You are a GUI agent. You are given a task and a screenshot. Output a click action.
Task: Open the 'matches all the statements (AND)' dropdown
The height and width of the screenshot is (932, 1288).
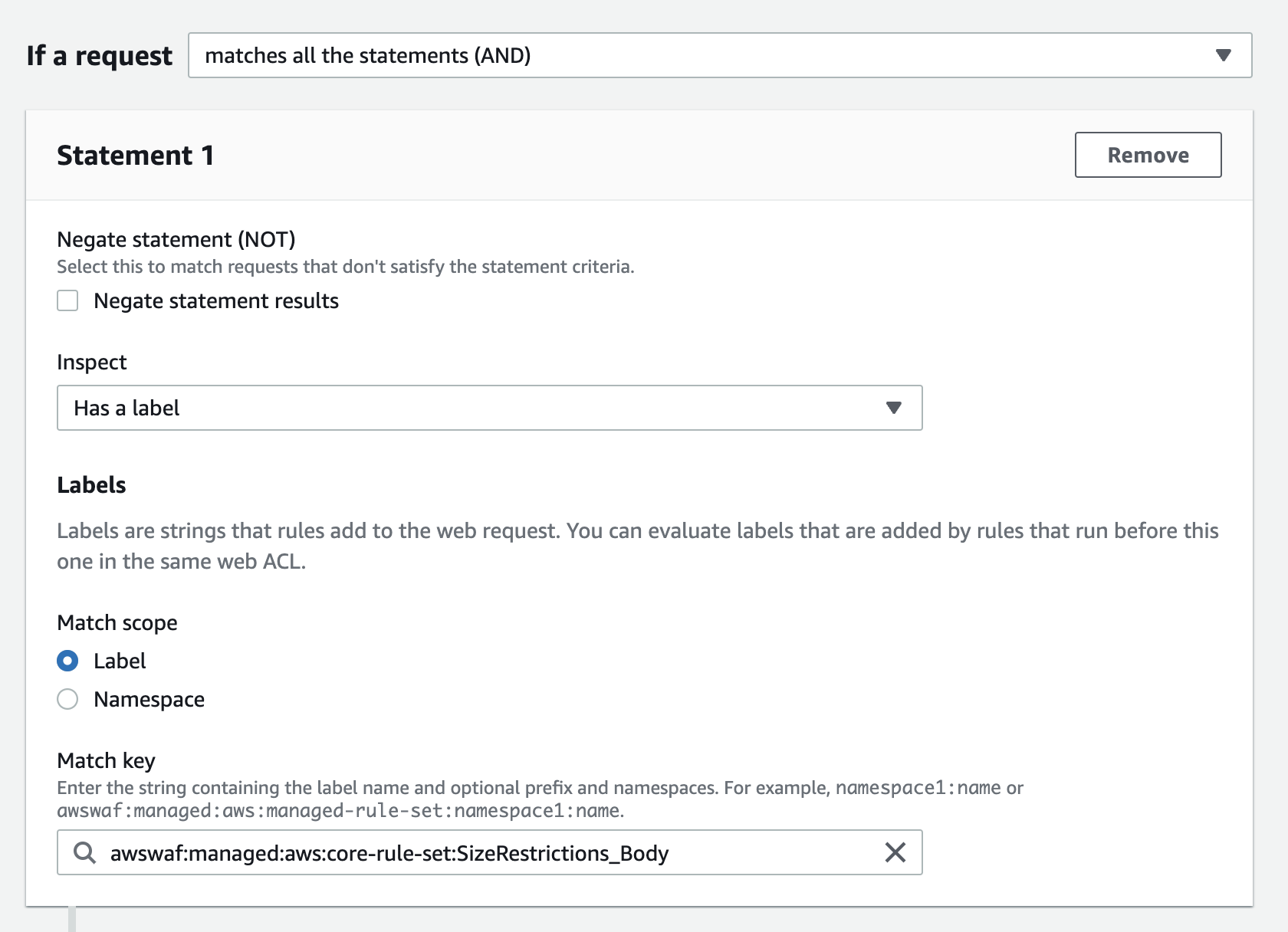(x=720, y=55)
